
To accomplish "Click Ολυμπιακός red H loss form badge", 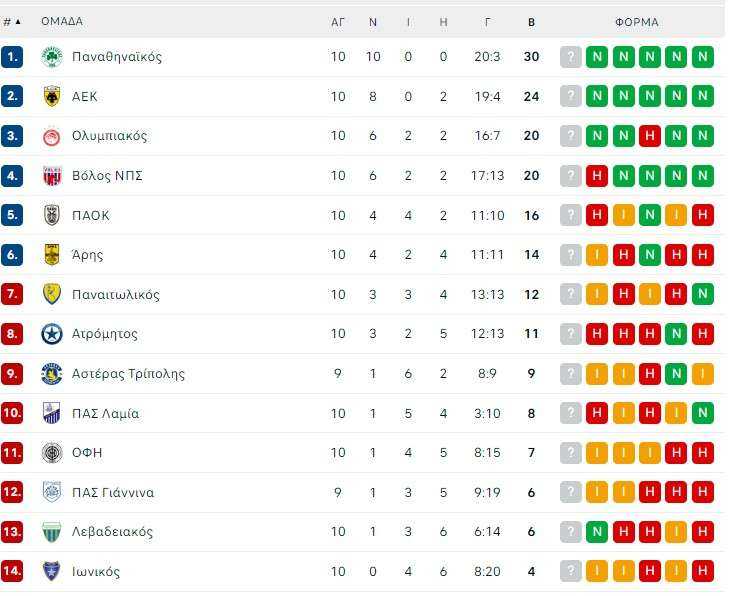I will tap(650, 136).
